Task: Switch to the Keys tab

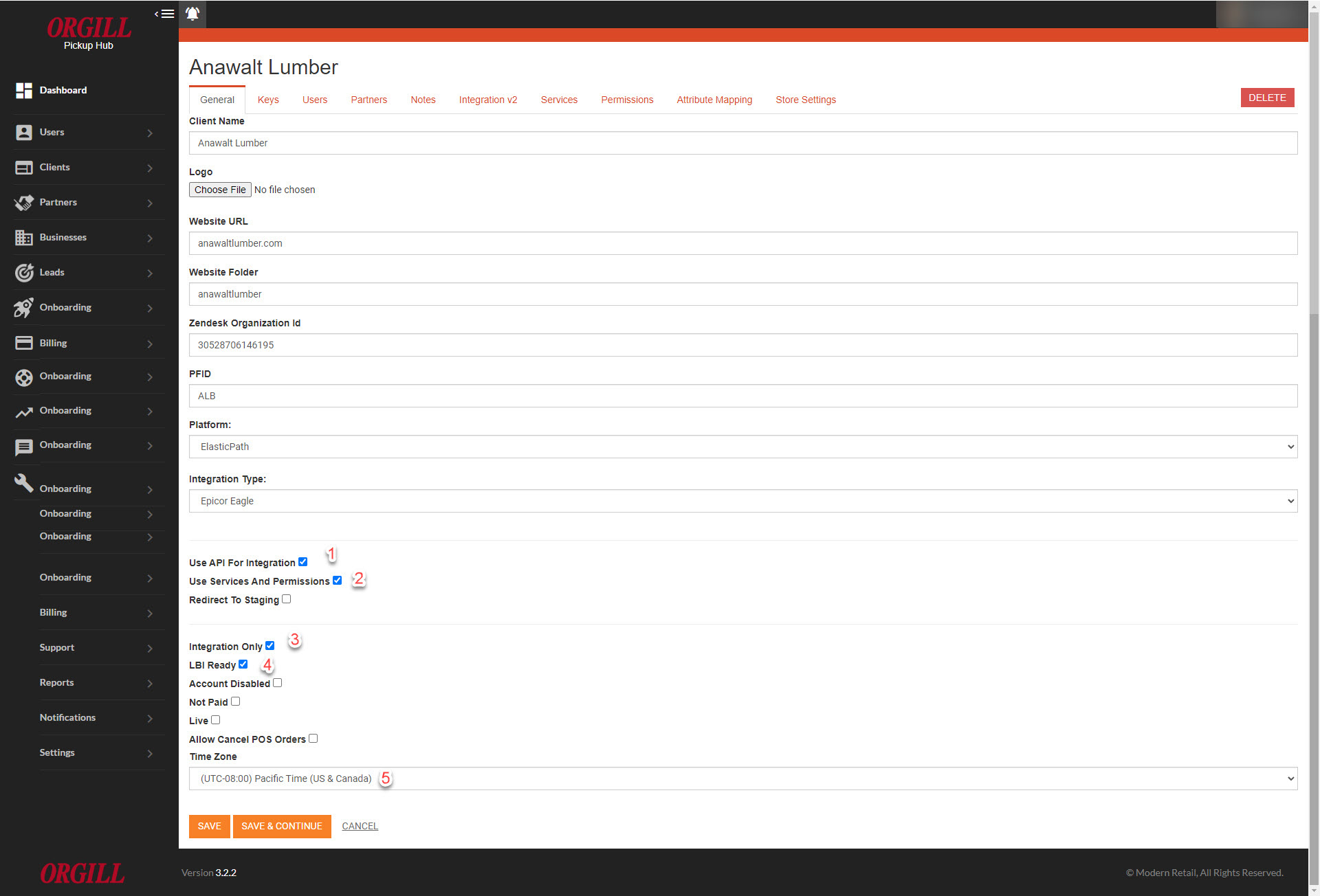Action: (268, 100)
